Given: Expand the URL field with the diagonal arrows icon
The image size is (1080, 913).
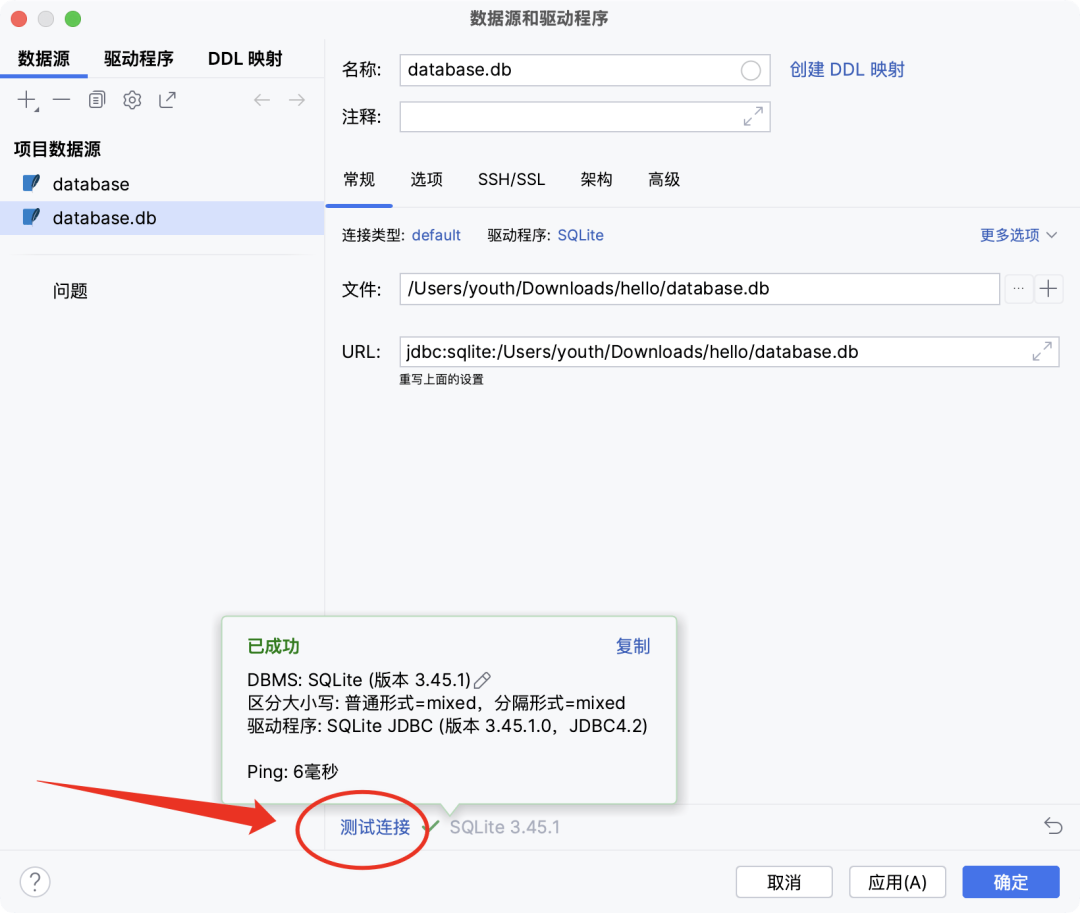Looking at the screenshot, I should point(1041,351).
